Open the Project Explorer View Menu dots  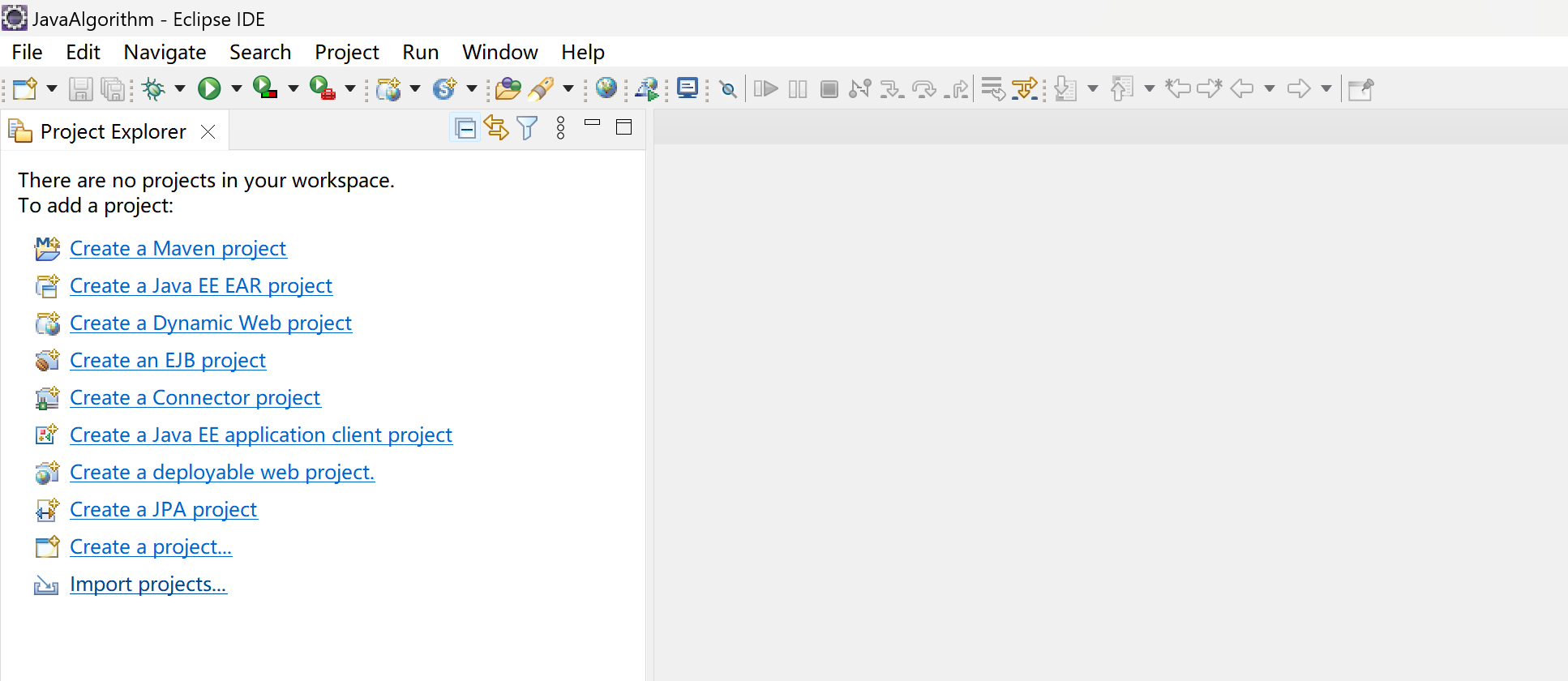coord(560,128)
